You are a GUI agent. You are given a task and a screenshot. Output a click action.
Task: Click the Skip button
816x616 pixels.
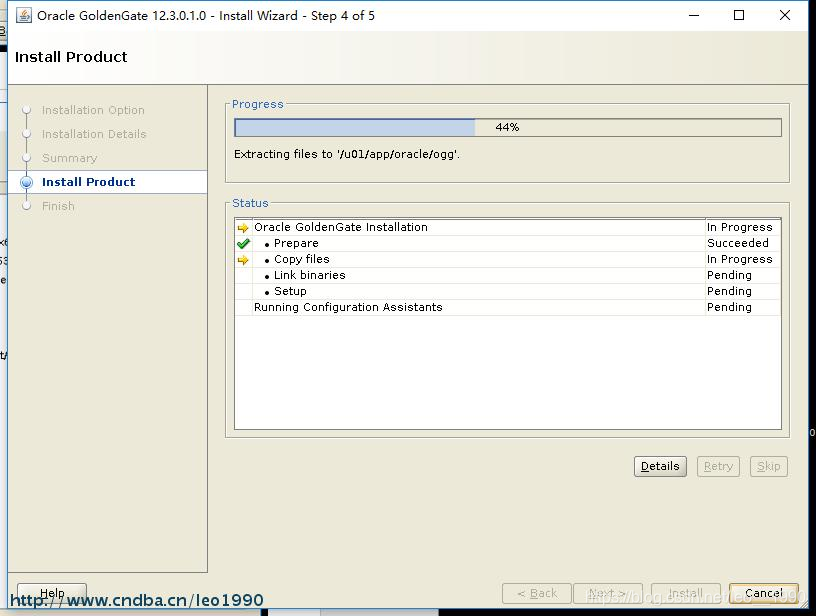769,466
